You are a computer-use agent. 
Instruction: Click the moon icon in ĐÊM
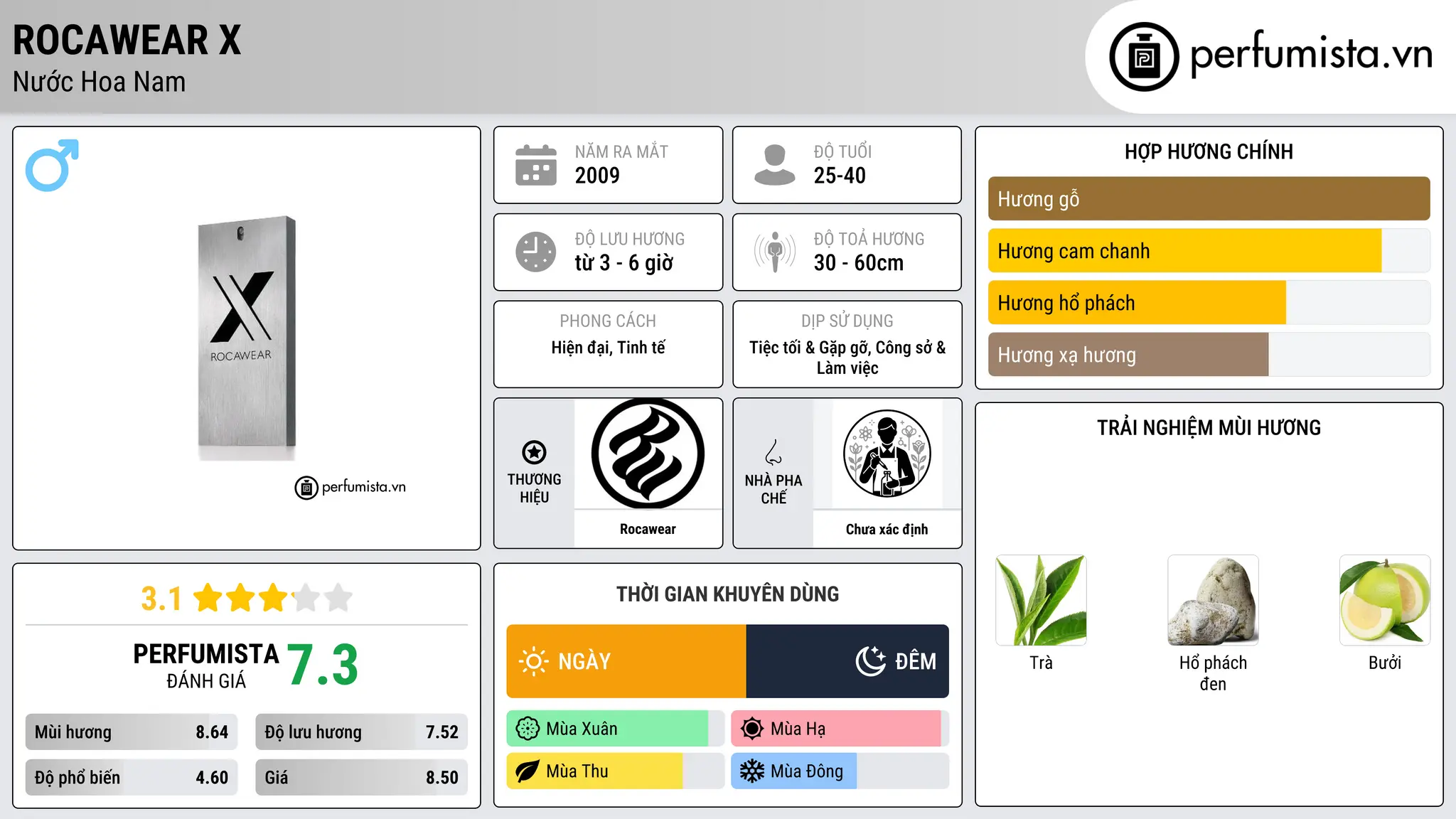click(x=870, y=661)
